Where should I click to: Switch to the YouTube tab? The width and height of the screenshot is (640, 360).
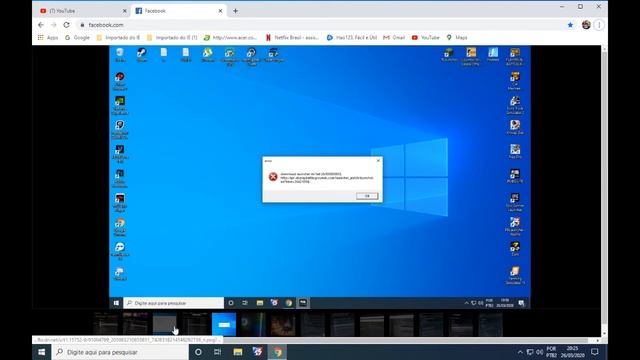tap(83, 11)
